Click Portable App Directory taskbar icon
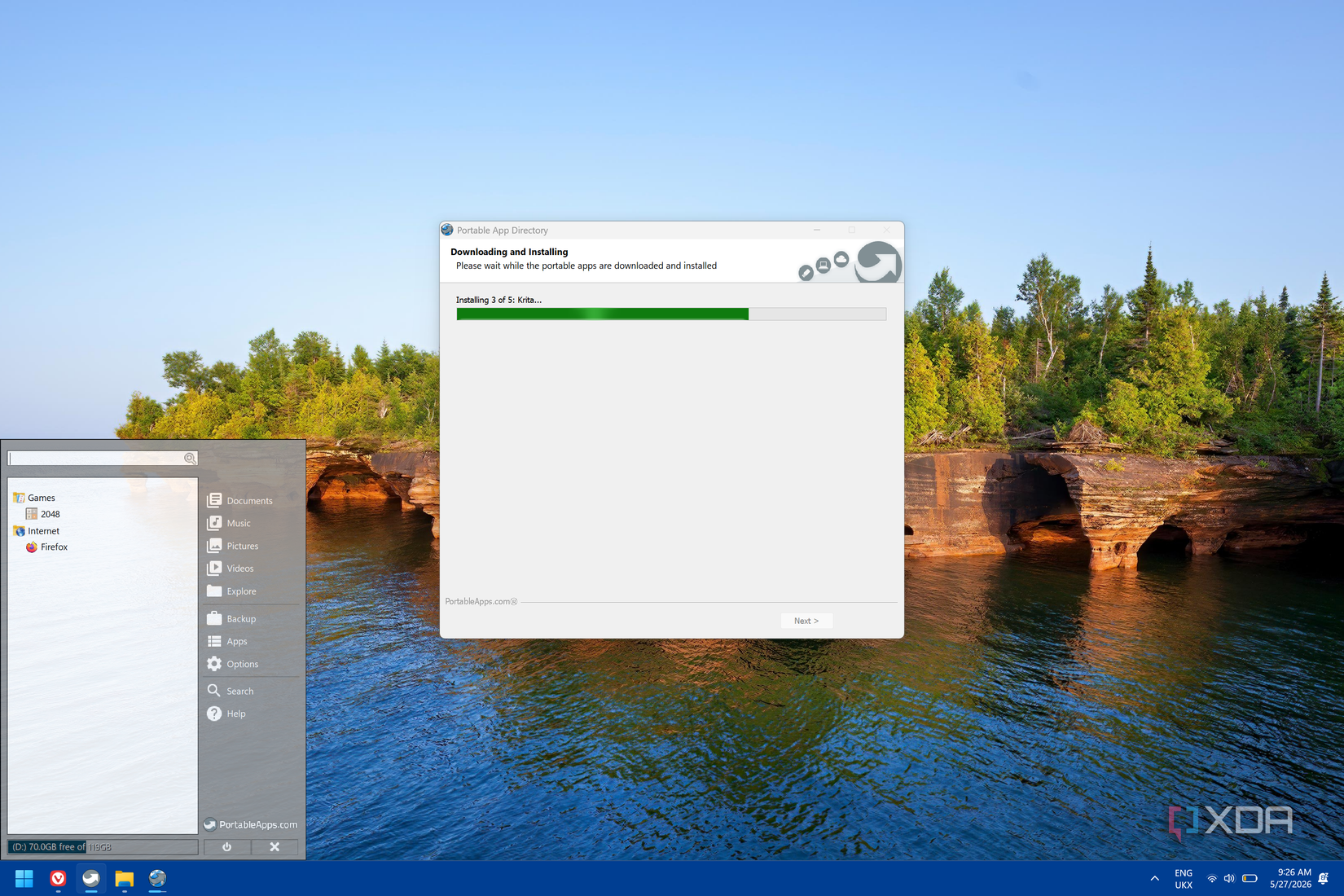1344x896 pixels. tap(157, 878)
